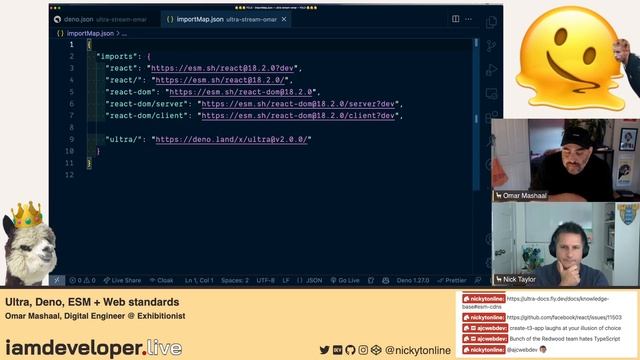Screen dimensions: 640x360
Task: Change end of line sequence via LF
Action: (x=286, y=280)
